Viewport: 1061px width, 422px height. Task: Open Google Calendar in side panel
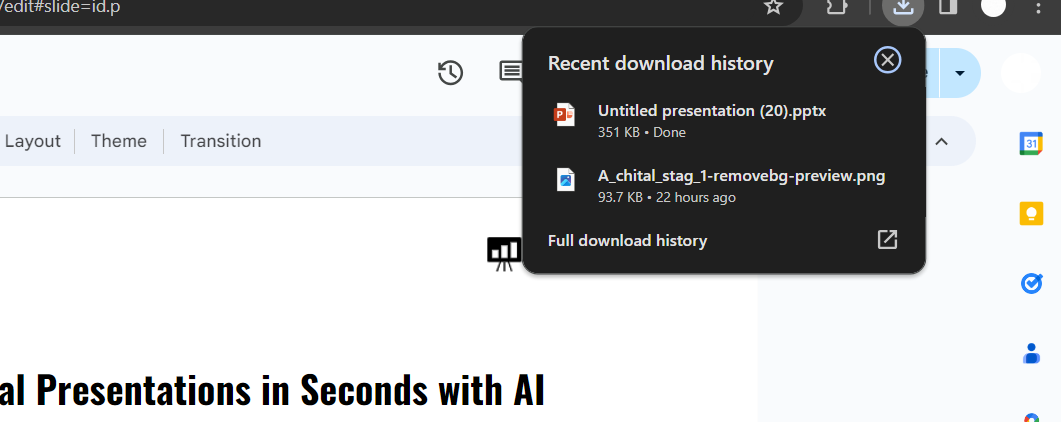(x=1031, y=143)
